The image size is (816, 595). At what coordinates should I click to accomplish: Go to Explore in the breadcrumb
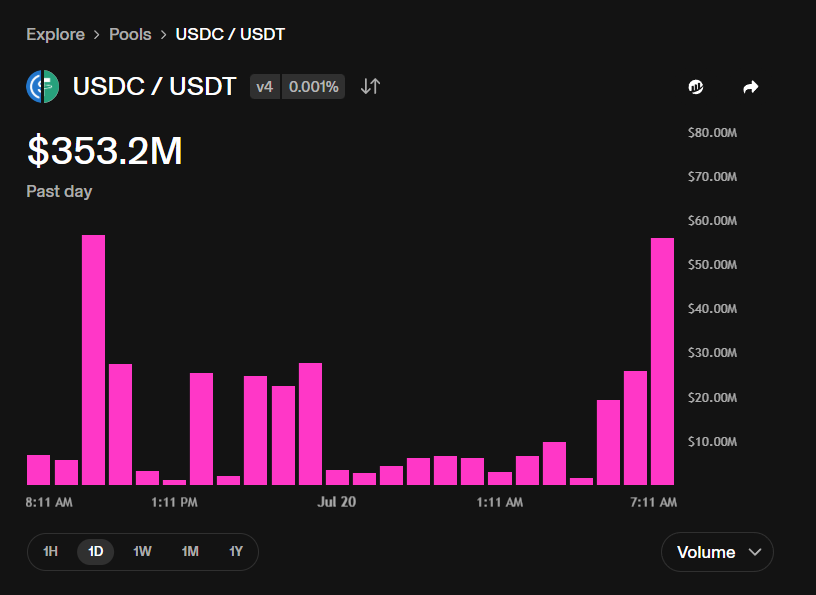pyautogui.click(x=56, y=34)
